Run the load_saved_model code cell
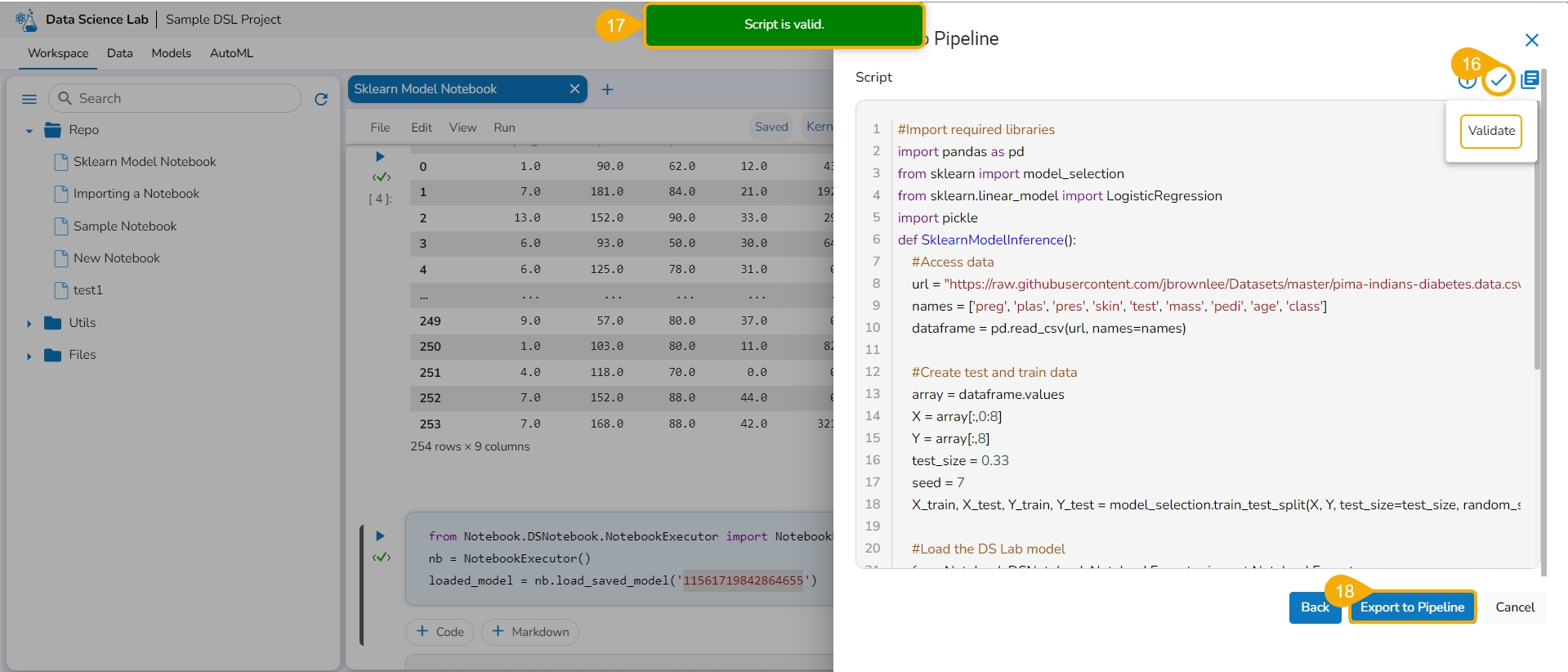 (x=380, y=536)
